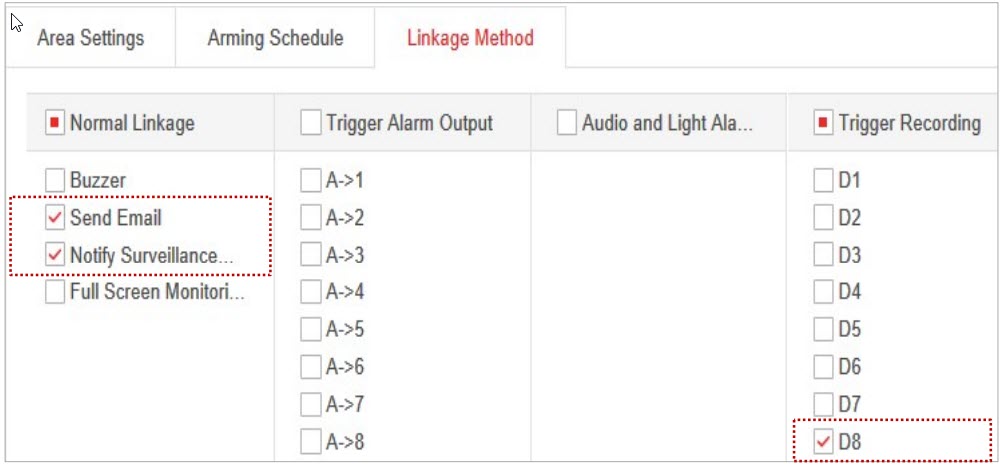Enable alarm output A->5
This screenshot has height=467, width=1002.
(311, 329)
